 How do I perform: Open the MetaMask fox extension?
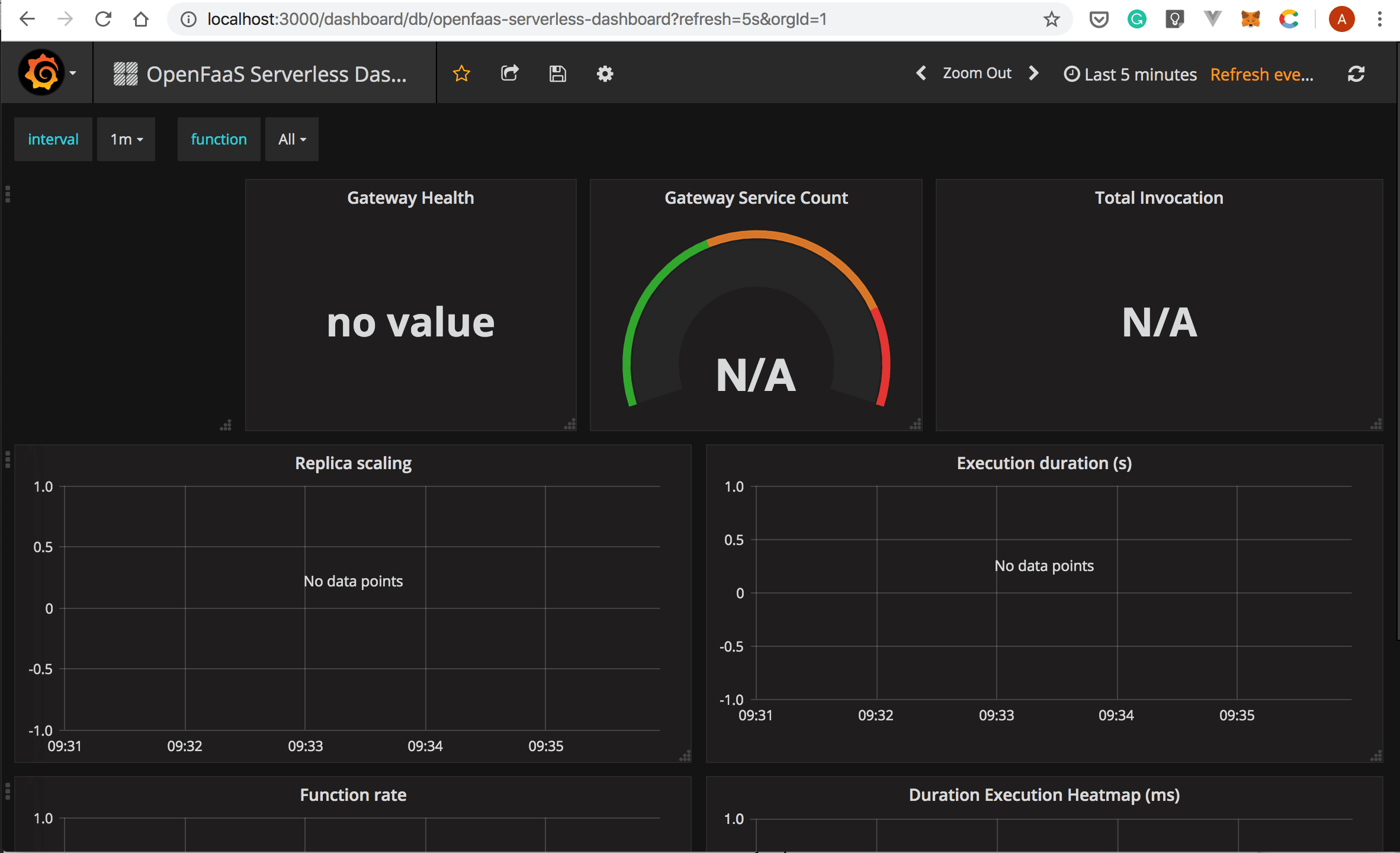click(x=1250, y=20)
